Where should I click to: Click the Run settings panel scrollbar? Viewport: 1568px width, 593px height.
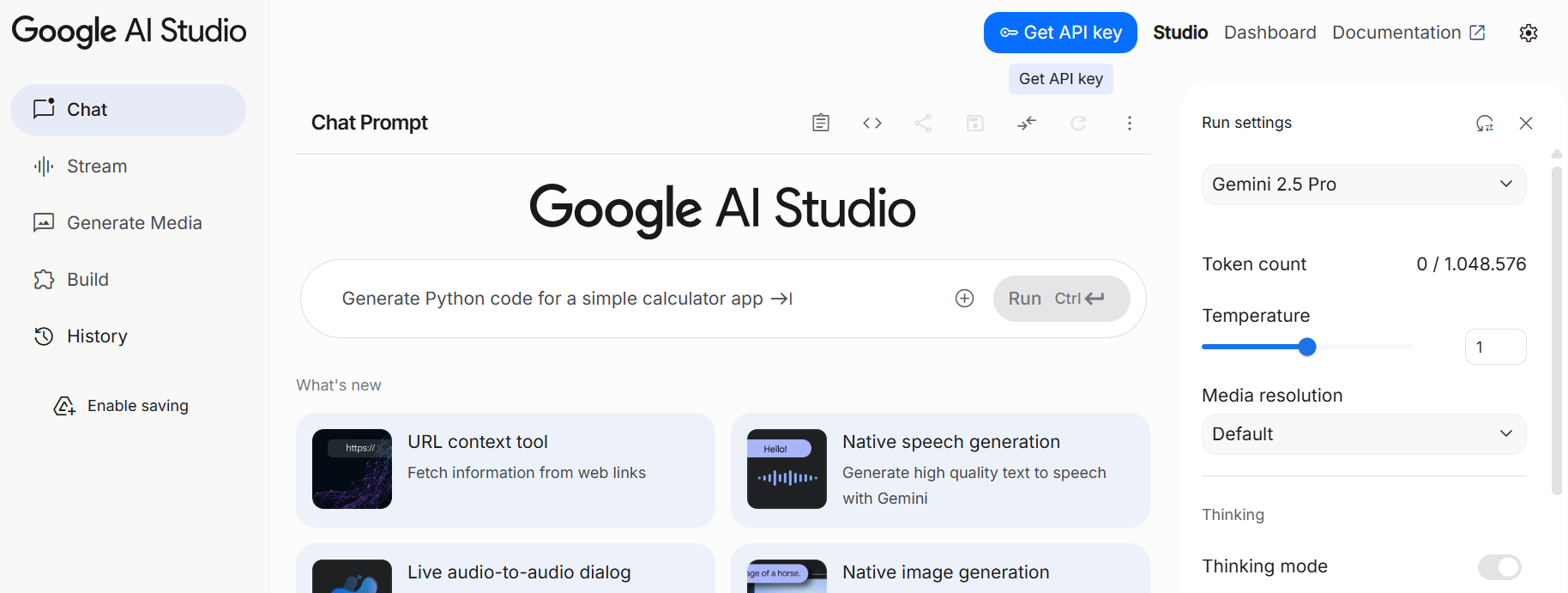click(x=1557, y=330)
